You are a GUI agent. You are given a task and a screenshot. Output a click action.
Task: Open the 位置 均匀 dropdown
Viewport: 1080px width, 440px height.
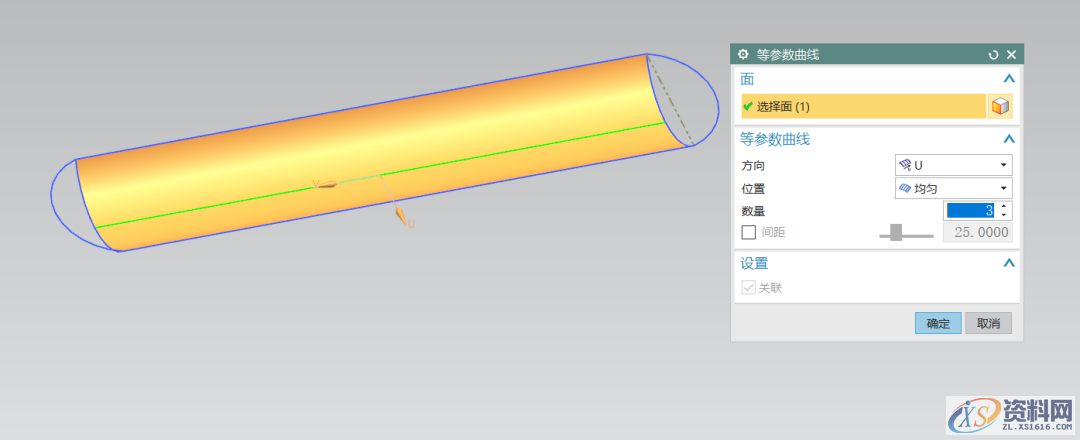953,188
